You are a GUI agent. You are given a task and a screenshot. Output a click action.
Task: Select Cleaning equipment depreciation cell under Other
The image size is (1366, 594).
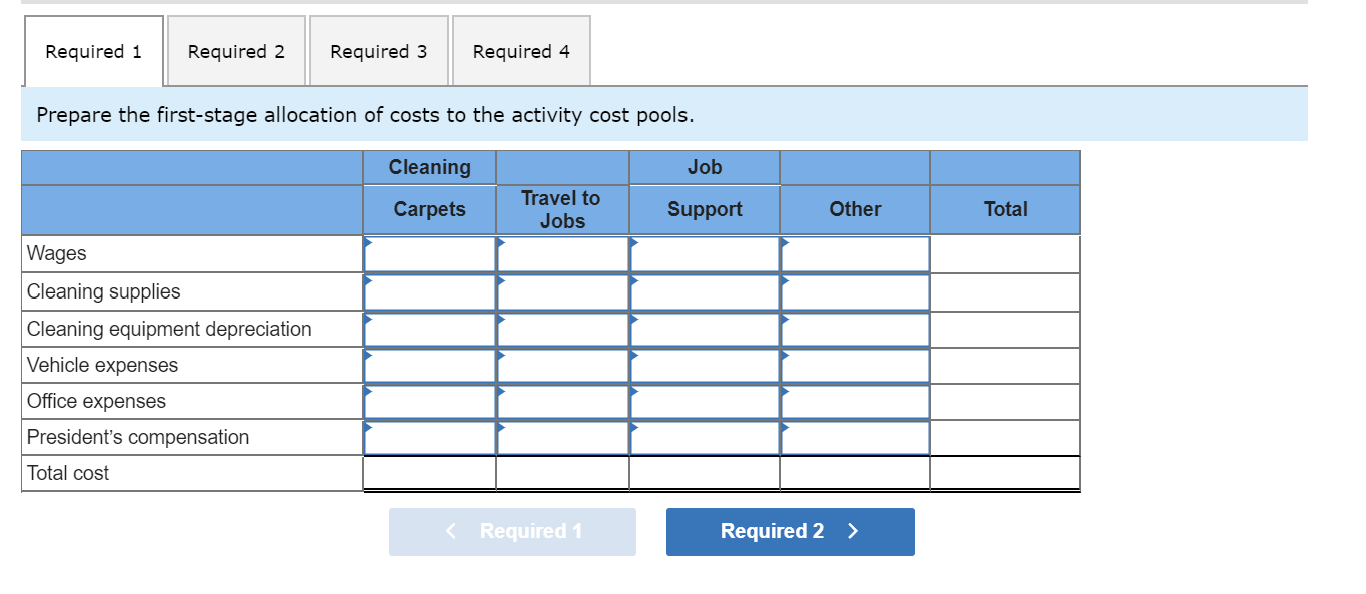tap(855, 329)
